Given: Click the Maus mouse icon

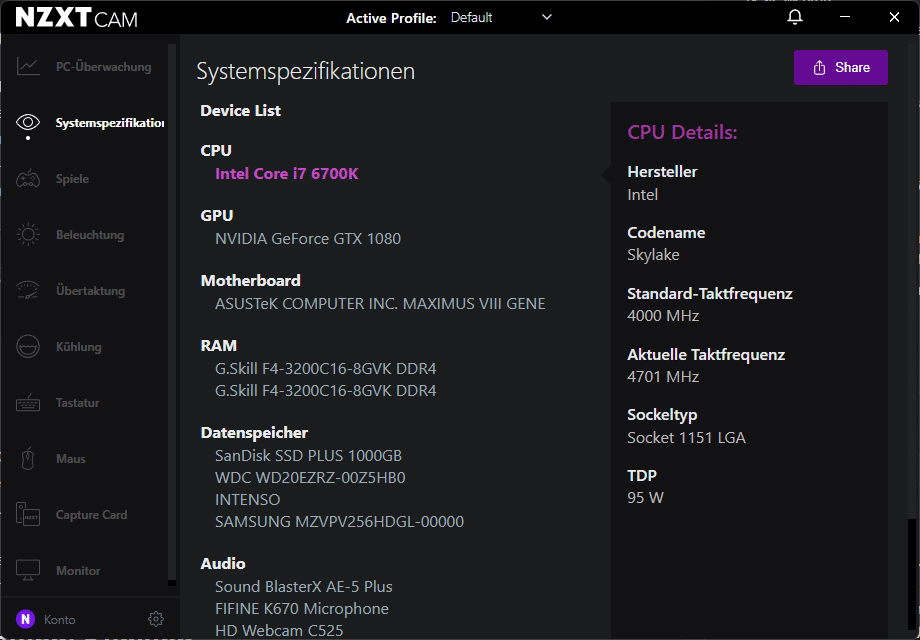Looking at the screenshot, I should 28,459.
